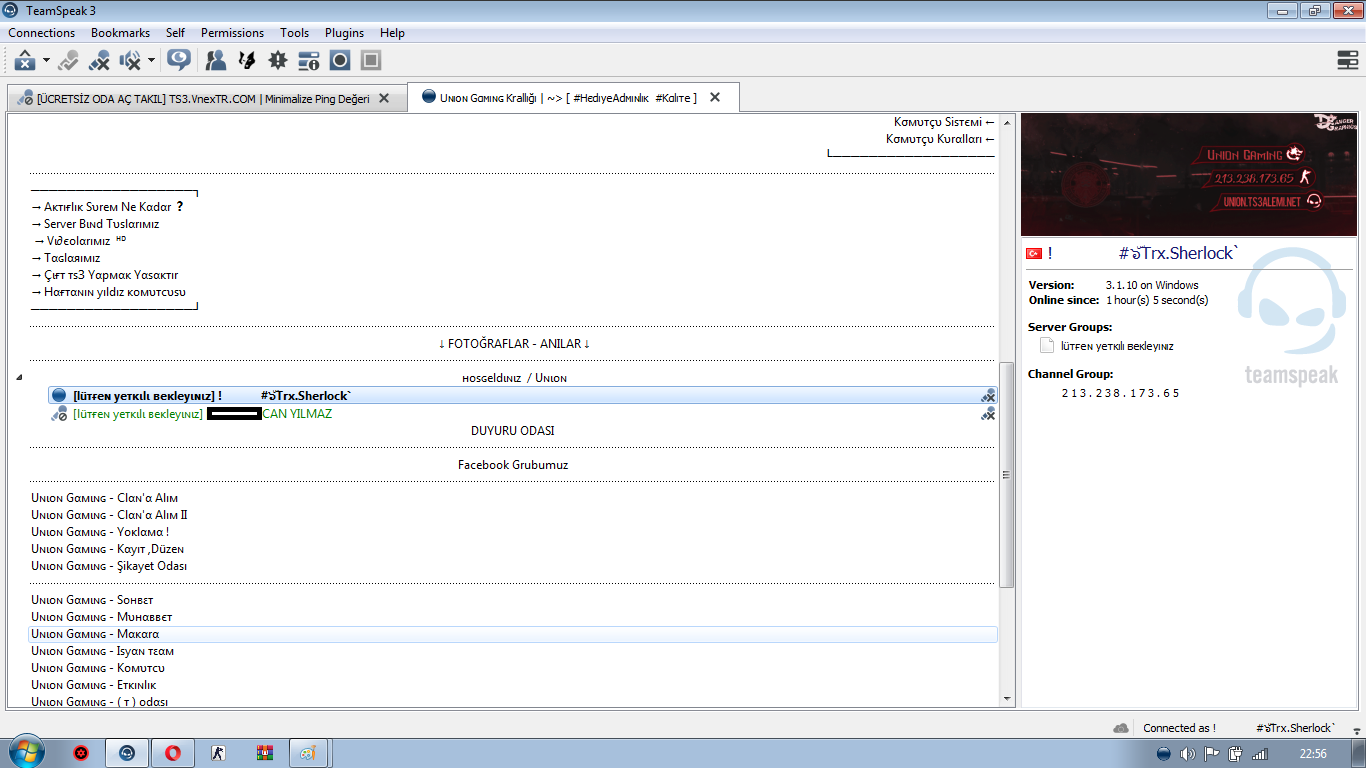Select the FOTOĞRAFLAR - ANILAR channel

[x=514, y=344]
